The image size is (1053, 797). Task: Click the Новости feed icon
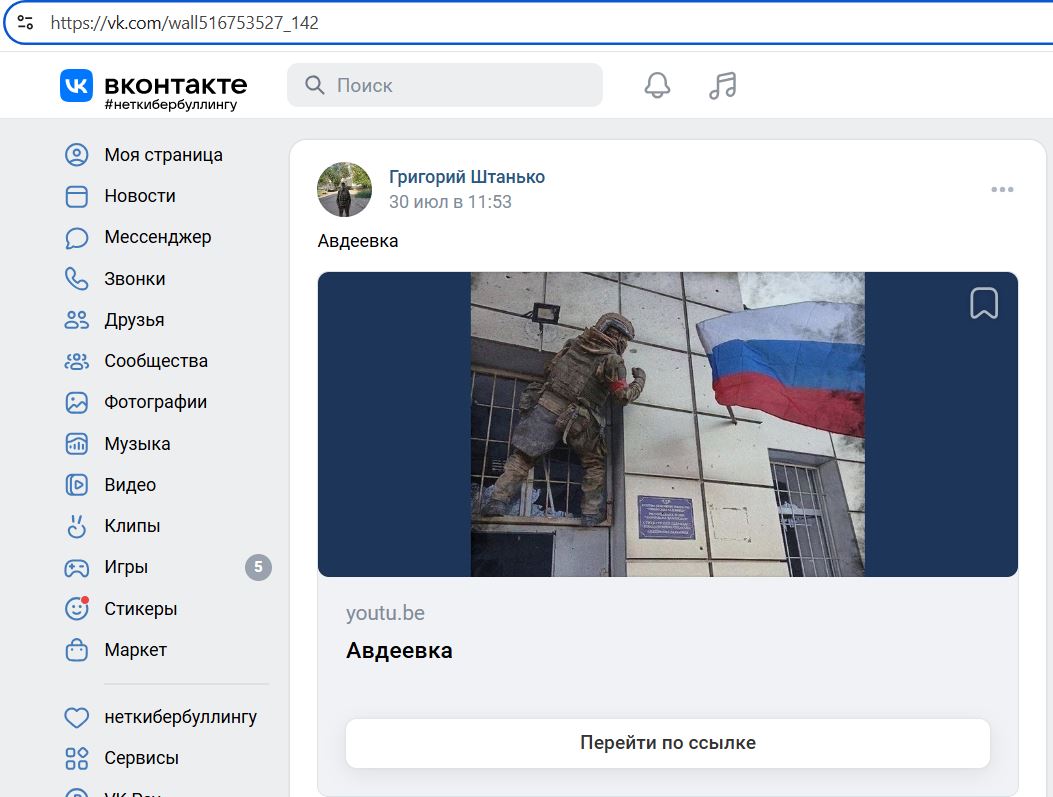tap(77, 196)
